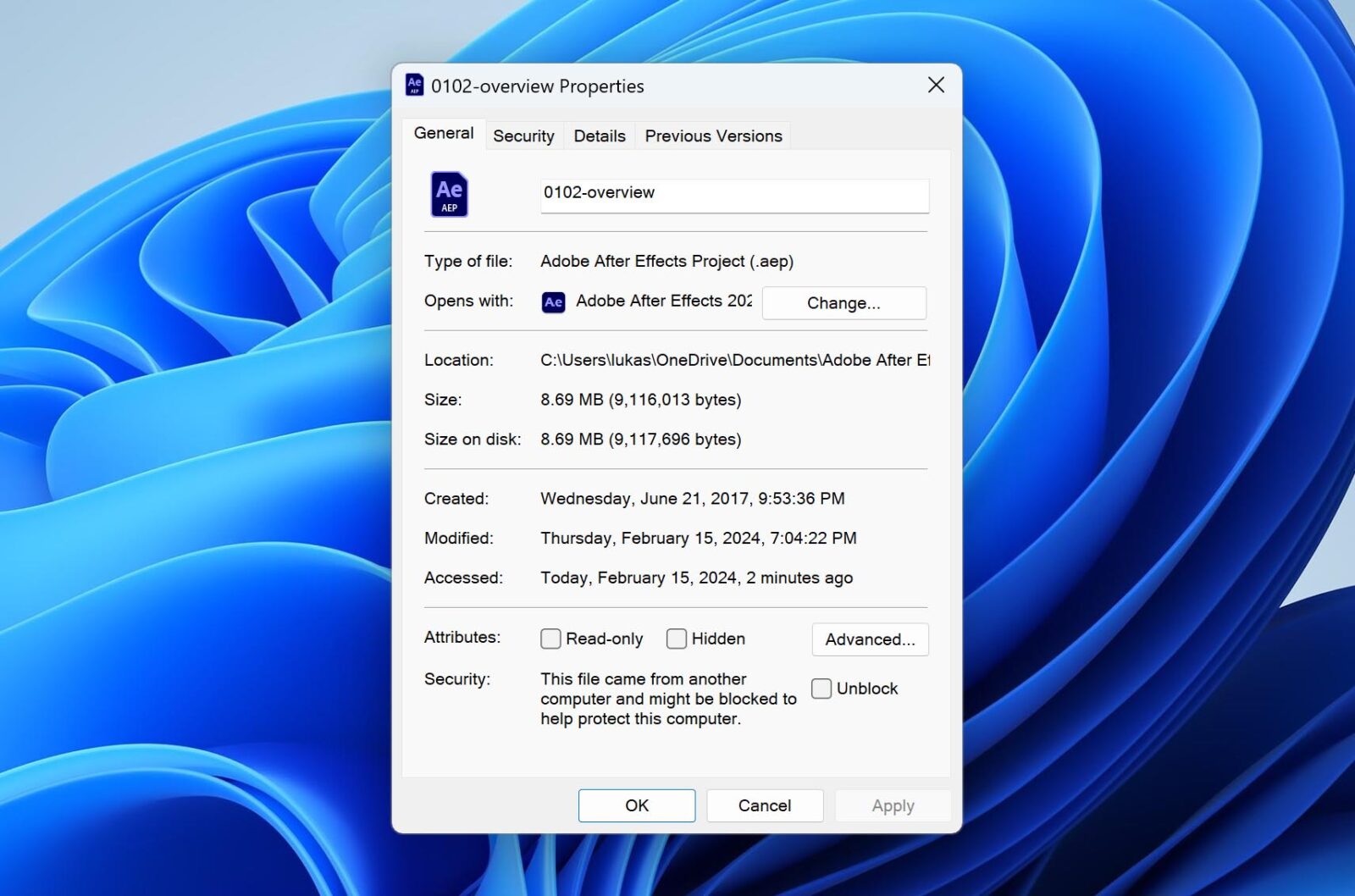Click the large AEP file icon
The height and width of the screenshot is (896, 1355).
449,193
